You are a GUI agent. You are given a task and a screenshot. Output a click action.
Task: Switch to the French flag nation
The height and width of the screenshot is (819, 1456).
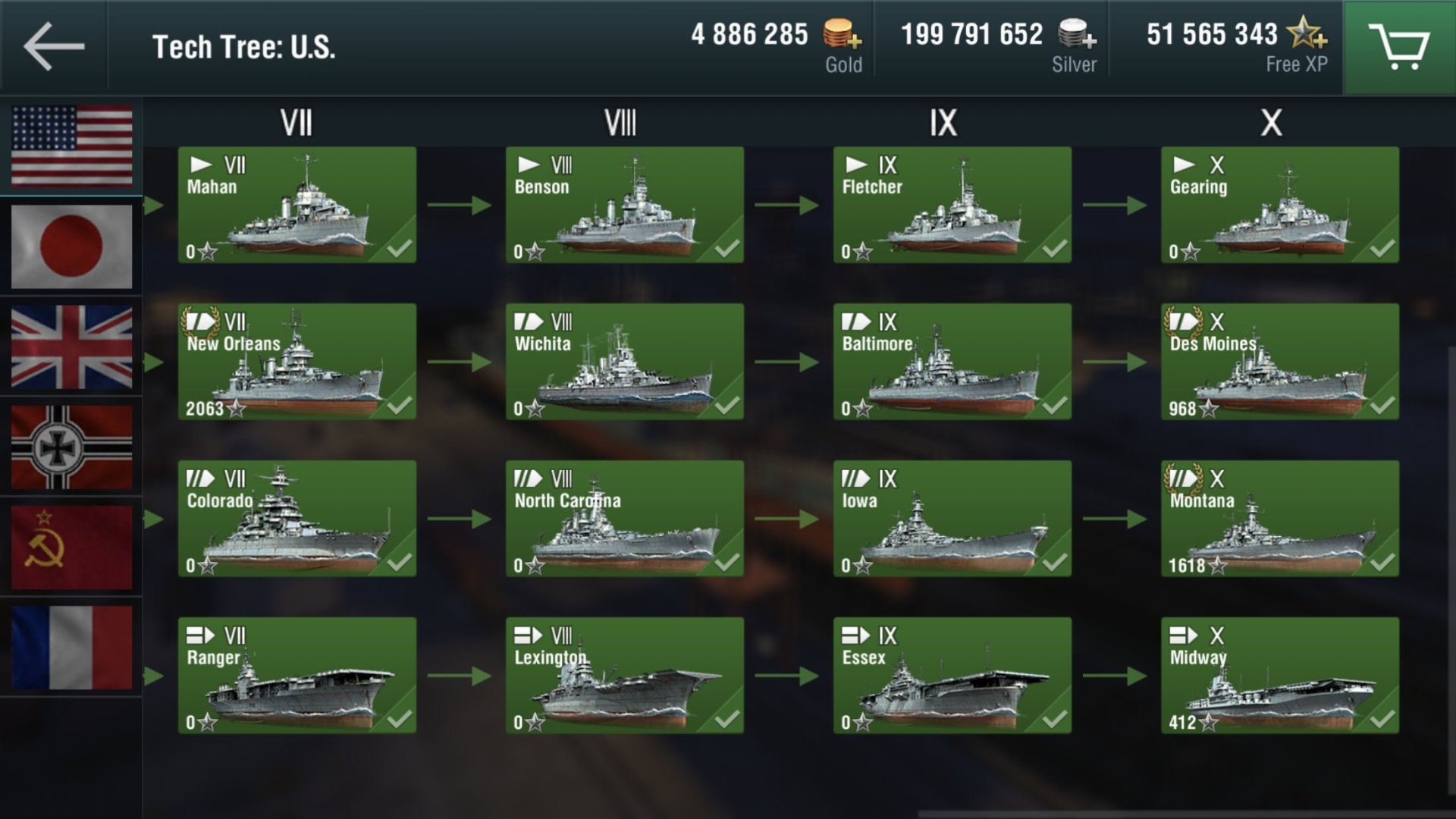tap(71, 648)
